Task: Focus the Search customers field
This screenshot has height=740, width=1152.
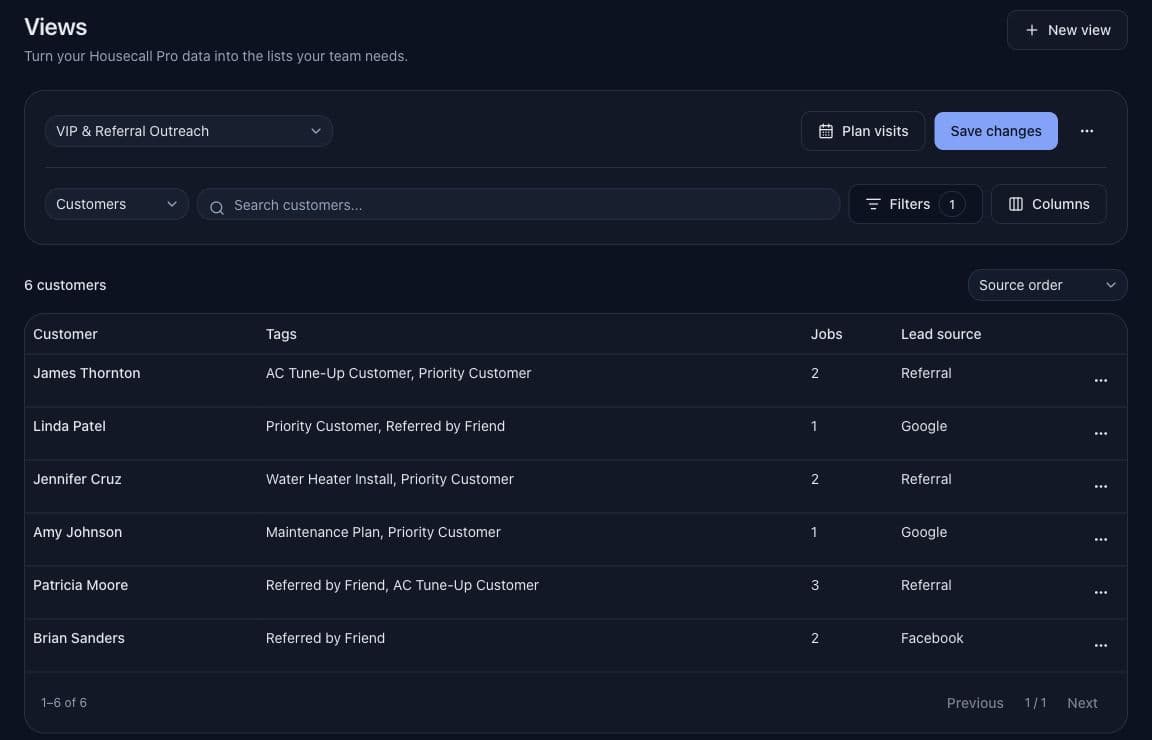Action: click(x=518, y=205)
